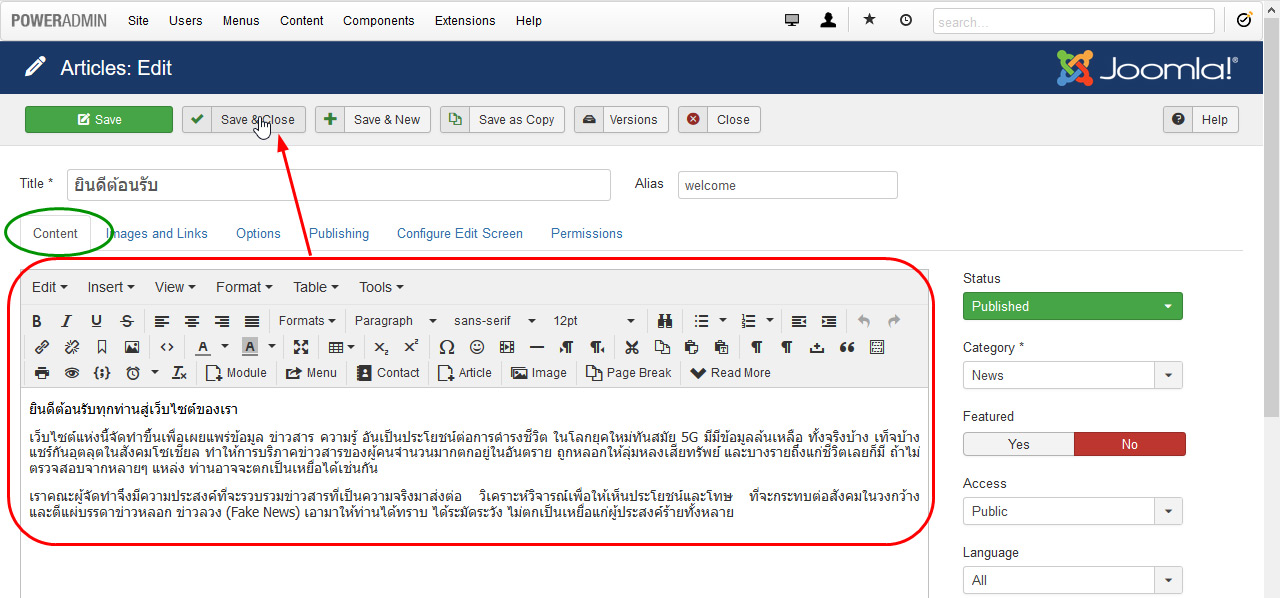This screenshot has width=1280, height=598.
Task: Select the Strikethrough formatting icon
Action: tap(127, 320)
